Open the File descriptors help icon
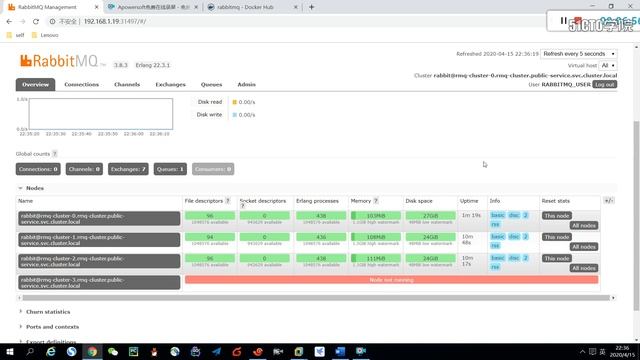This screenshot has height=360, width=640. click(228, 201)
